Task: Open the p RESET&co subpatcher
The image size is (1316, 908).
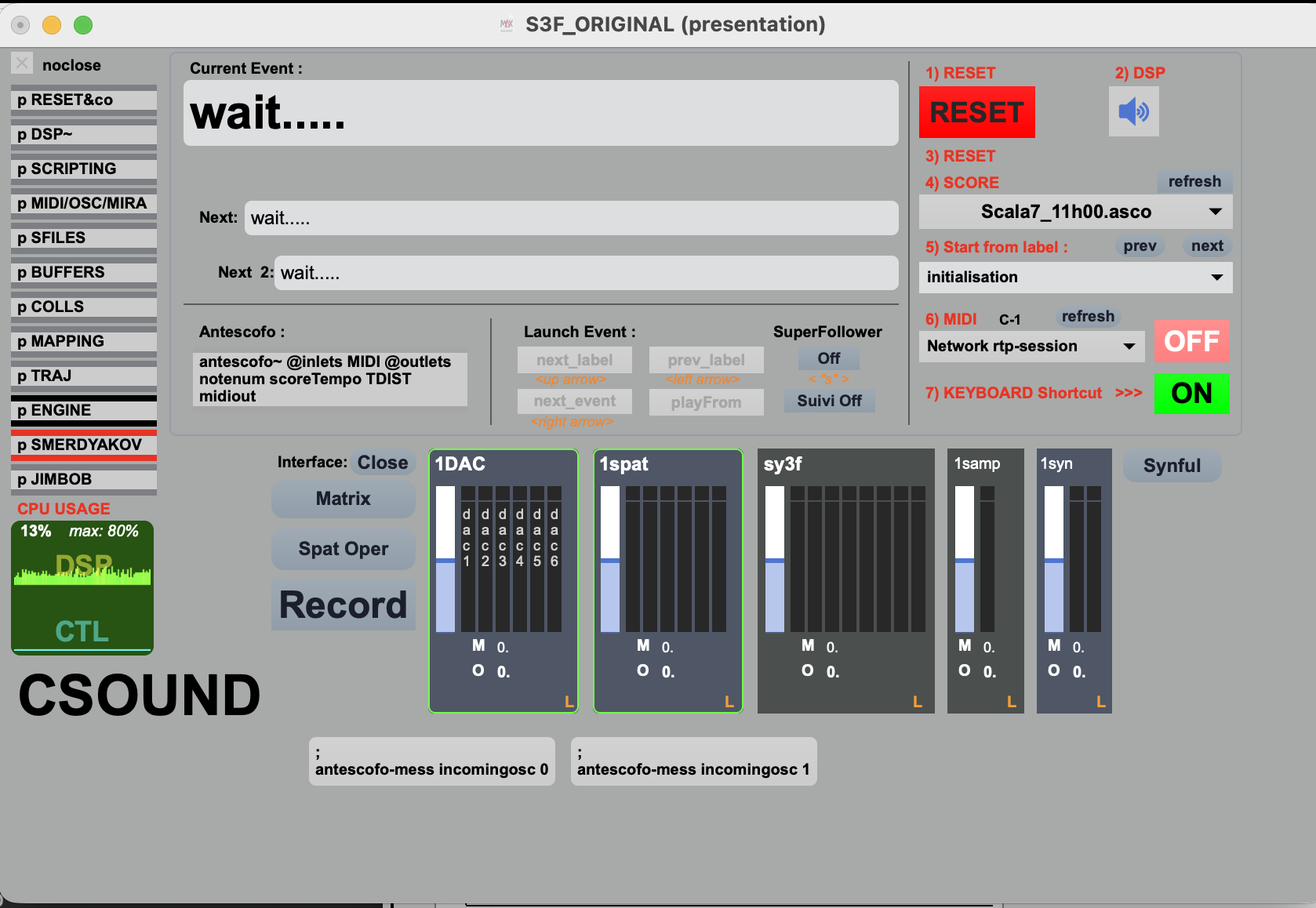Action: click(x=84, y=100)
